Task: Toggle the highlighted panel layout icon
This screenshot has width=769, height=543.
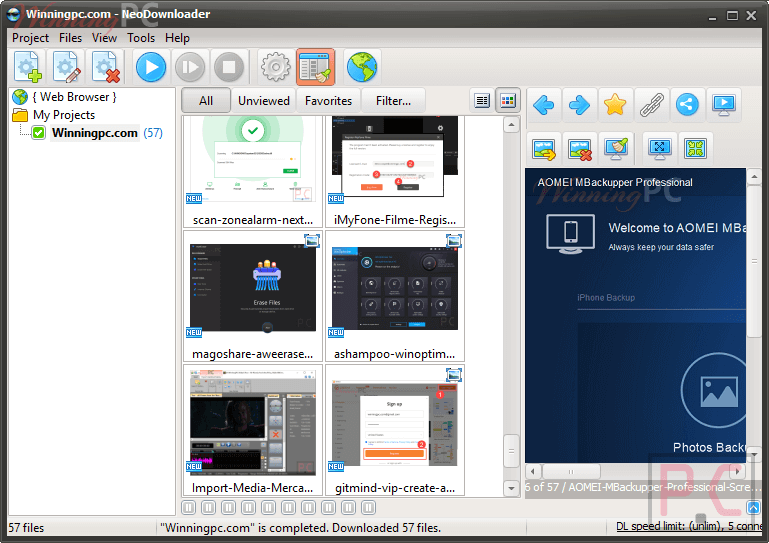Action: click(315, 67)
